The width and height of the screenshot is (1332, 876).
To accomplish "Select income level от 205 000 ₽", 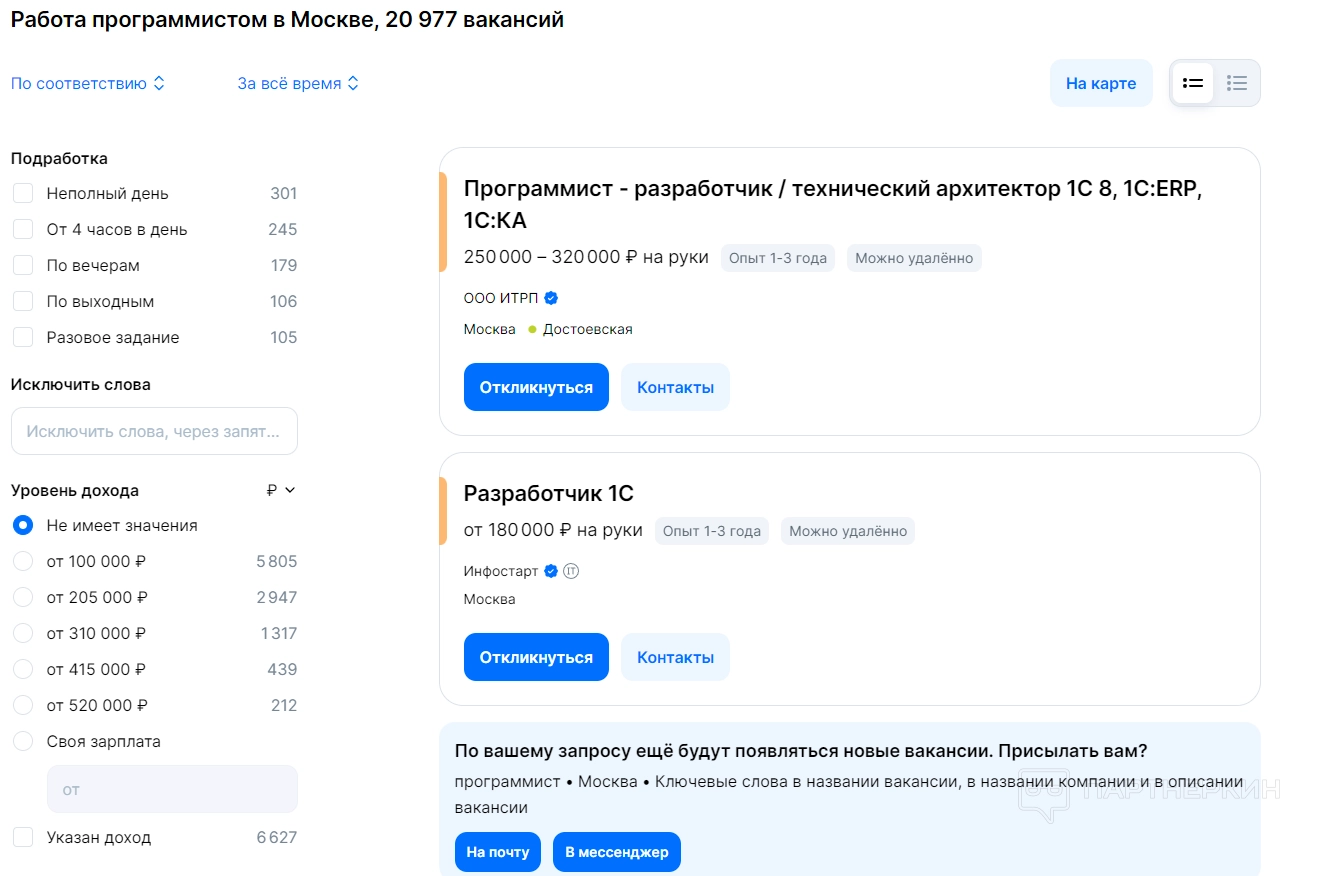I will [23, 597].
